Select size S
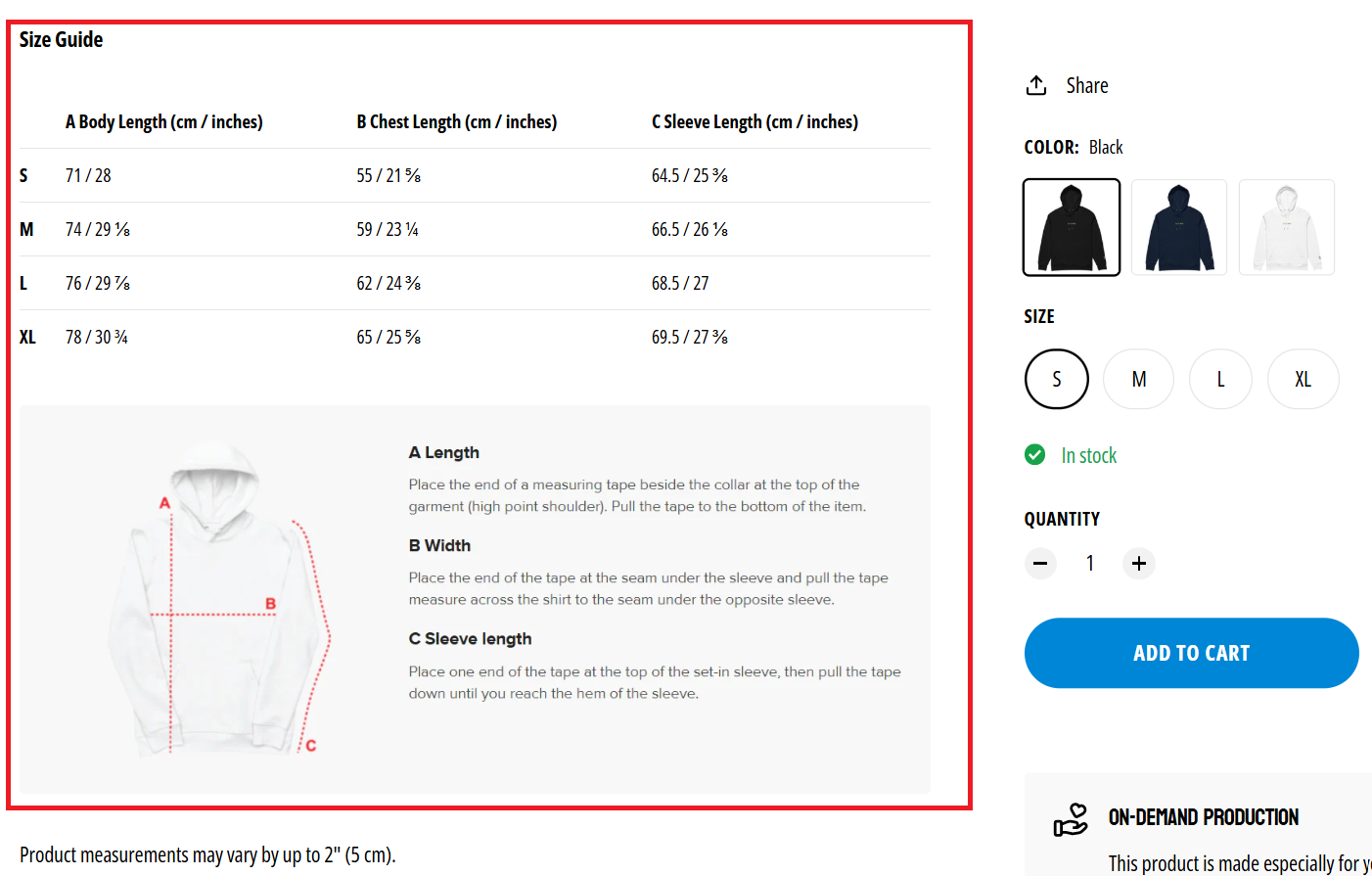Image resolution: width=1372 pixels, height=876 pixels. (x=1057, y=379)
